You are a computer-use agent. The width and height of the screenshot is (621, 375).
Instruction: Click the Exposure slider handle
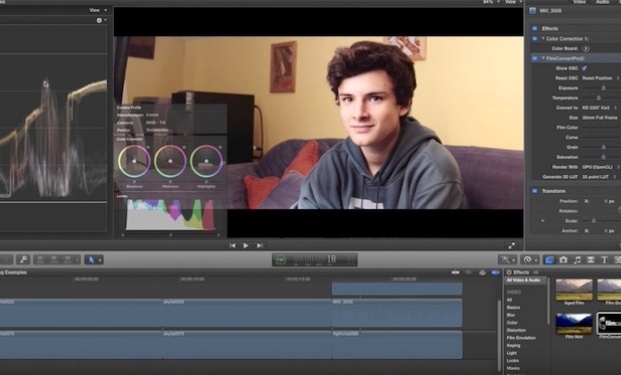coord(604,88)
